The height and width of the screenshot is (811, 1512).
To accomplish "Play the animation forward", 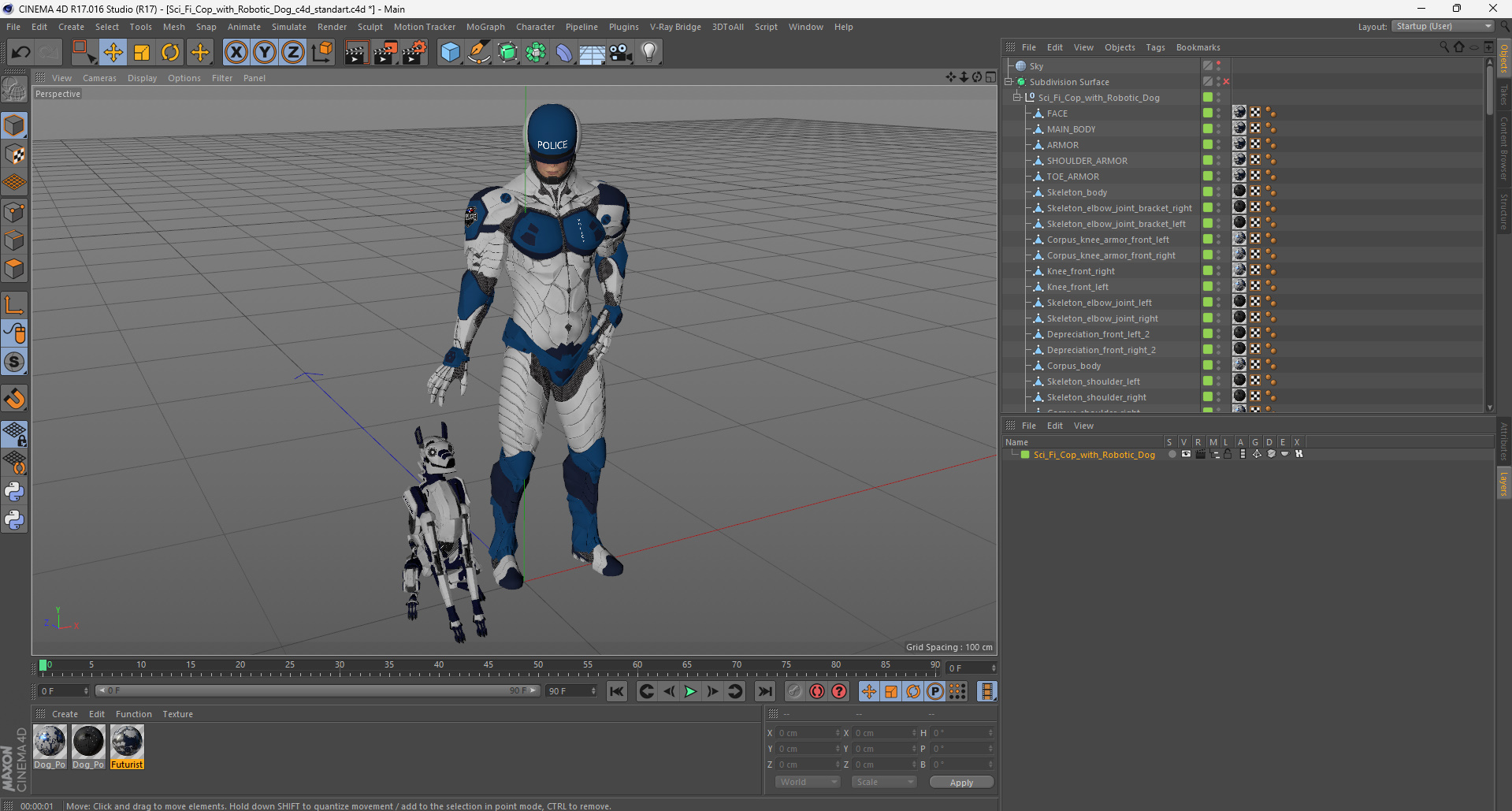I will coord(690,691).
